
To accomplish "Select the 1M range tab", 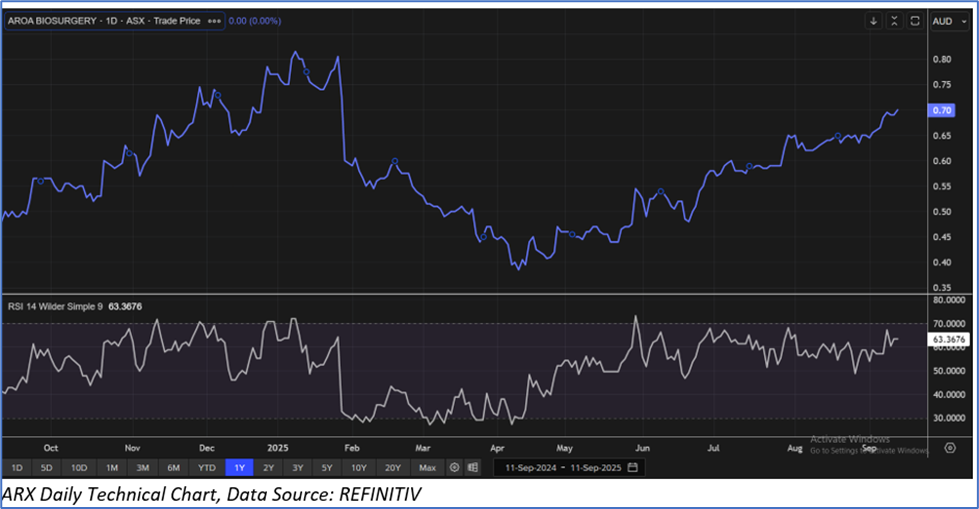I will [x=111, y=468].
